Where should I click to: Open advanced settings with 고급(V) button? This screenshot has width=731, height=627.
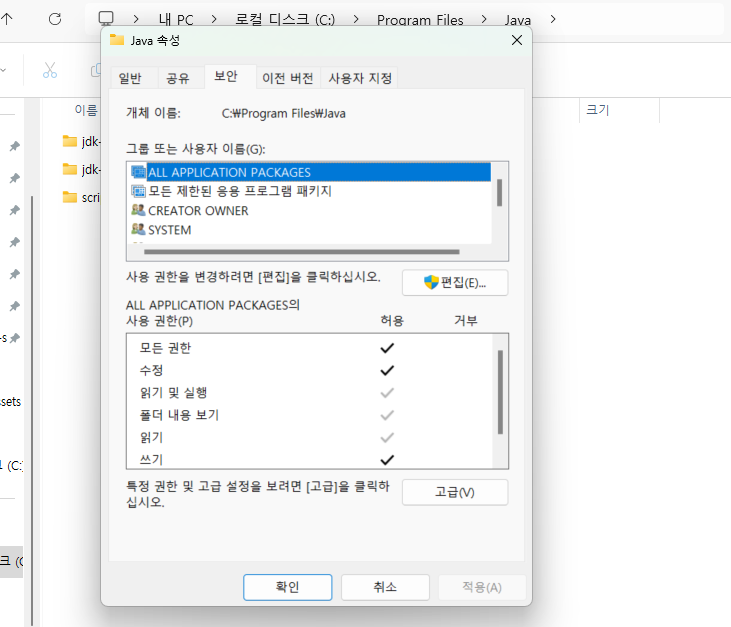coord(455,492)
